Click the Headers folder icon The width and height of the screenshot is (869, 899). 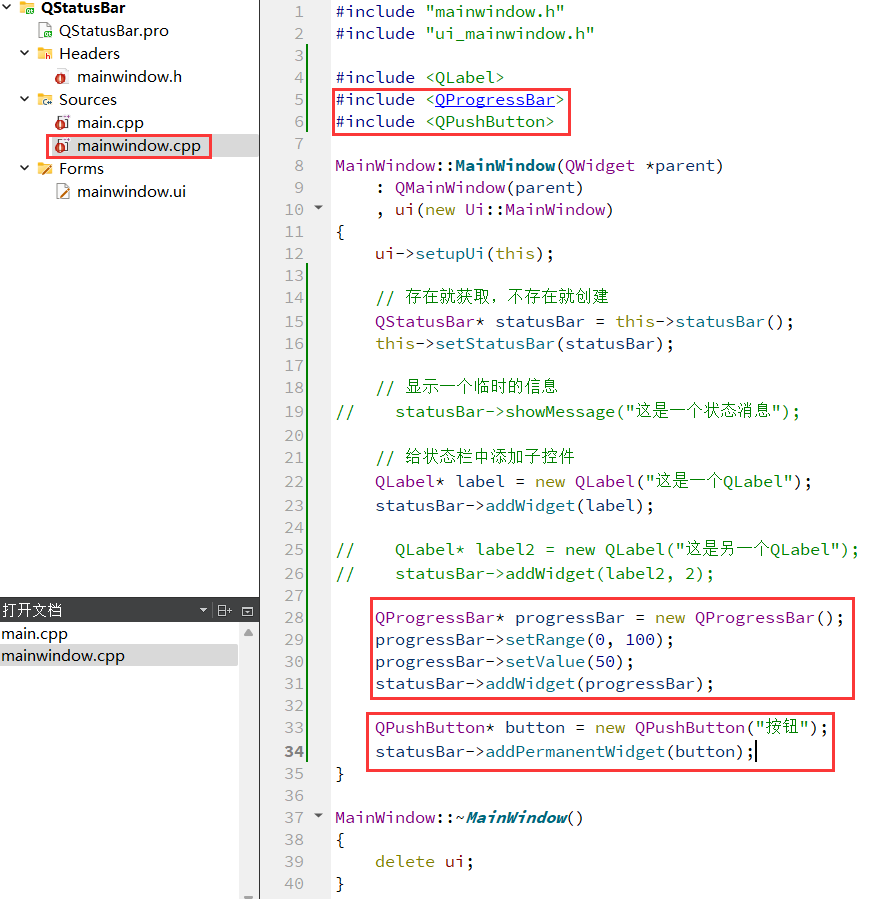[x=45, y=53]
